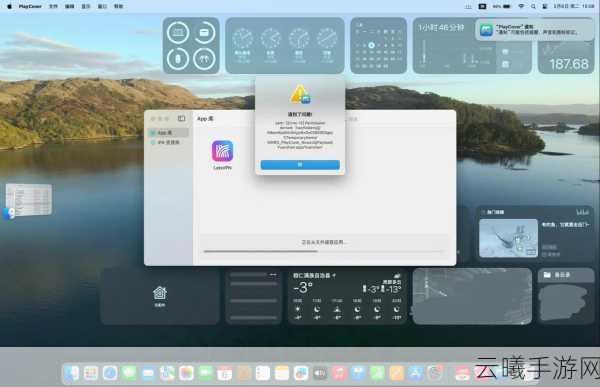Click the batteries widget on desktop
This screenshot has height=387, width=600.
[191, 46]
